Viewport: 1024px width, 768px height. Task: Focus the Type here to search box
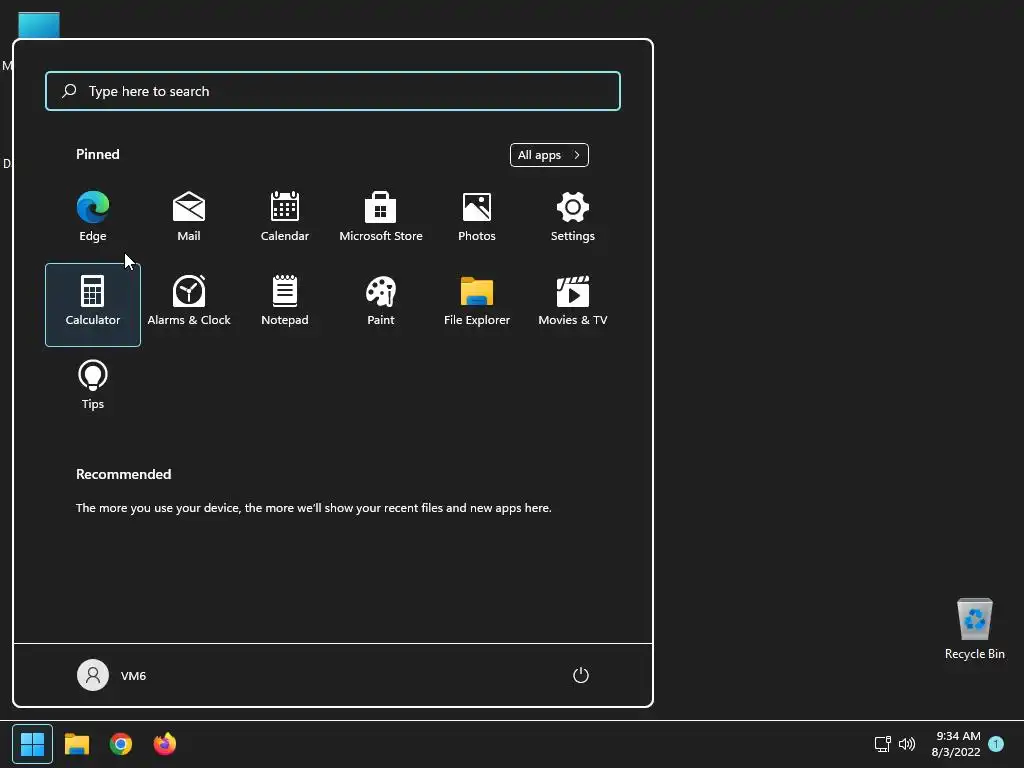point(333,91)
